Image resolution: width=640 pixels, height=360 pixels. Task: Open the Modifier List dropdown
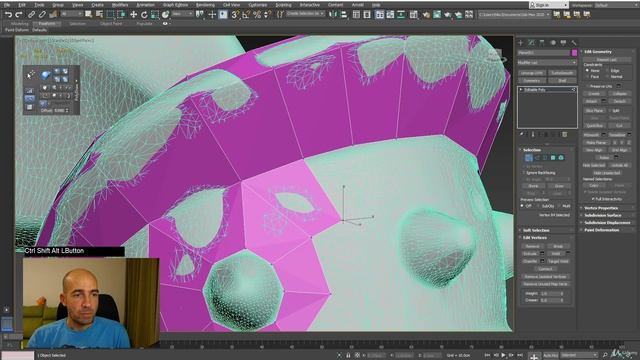[x=547, y=62]
